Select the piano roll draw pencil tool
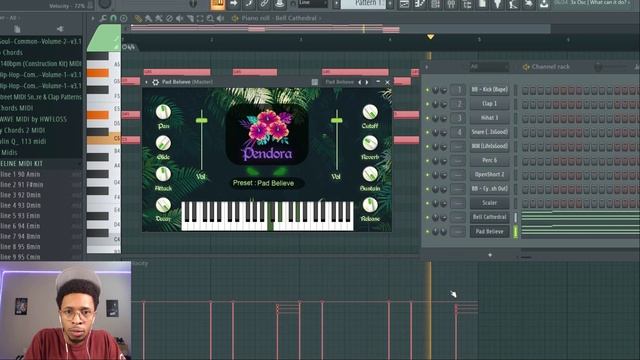Image resolution: width=640 pixels, height=360 pixels. pyautogui.click(x=138, y=19)
